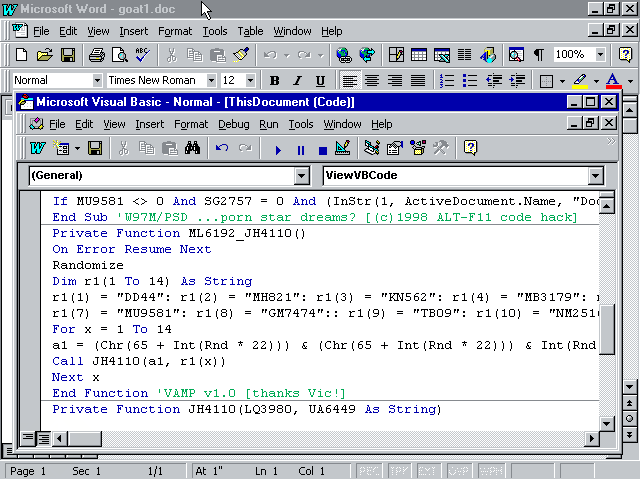640x480 pixels.
Task: Open the Debug menu in Visual Basic
Action: 233,124
